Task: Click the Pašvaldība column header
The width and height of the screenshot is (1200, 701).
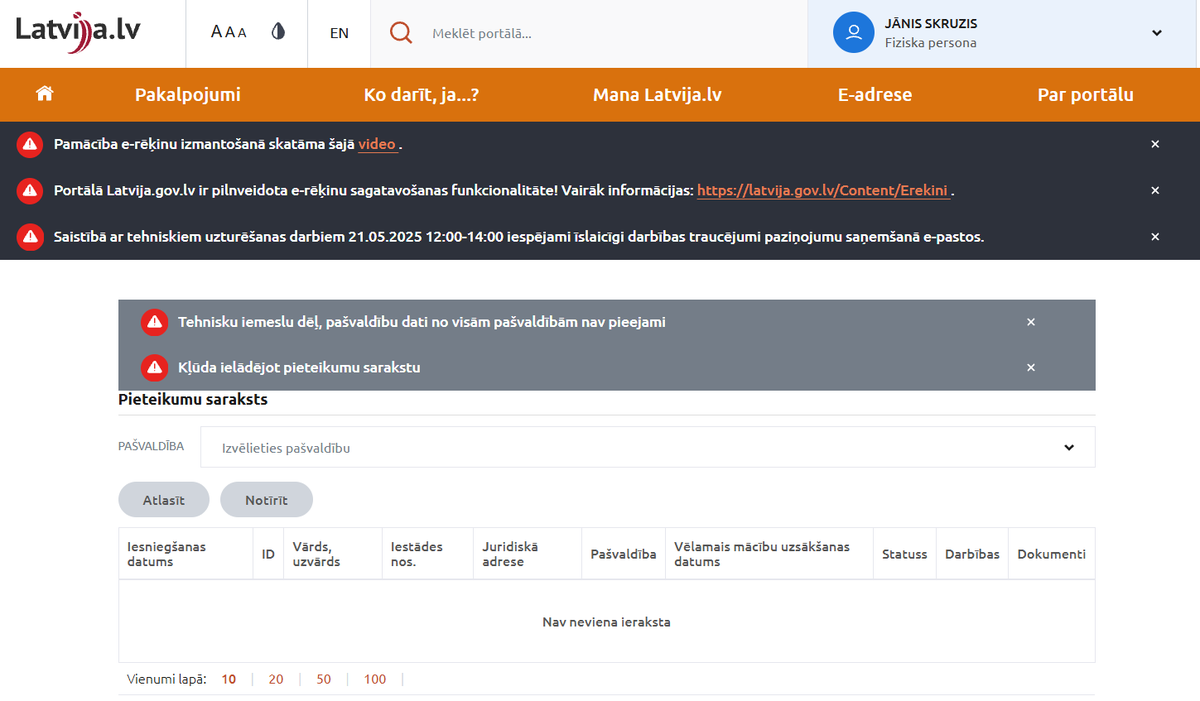Action: [x=623, y=554]
